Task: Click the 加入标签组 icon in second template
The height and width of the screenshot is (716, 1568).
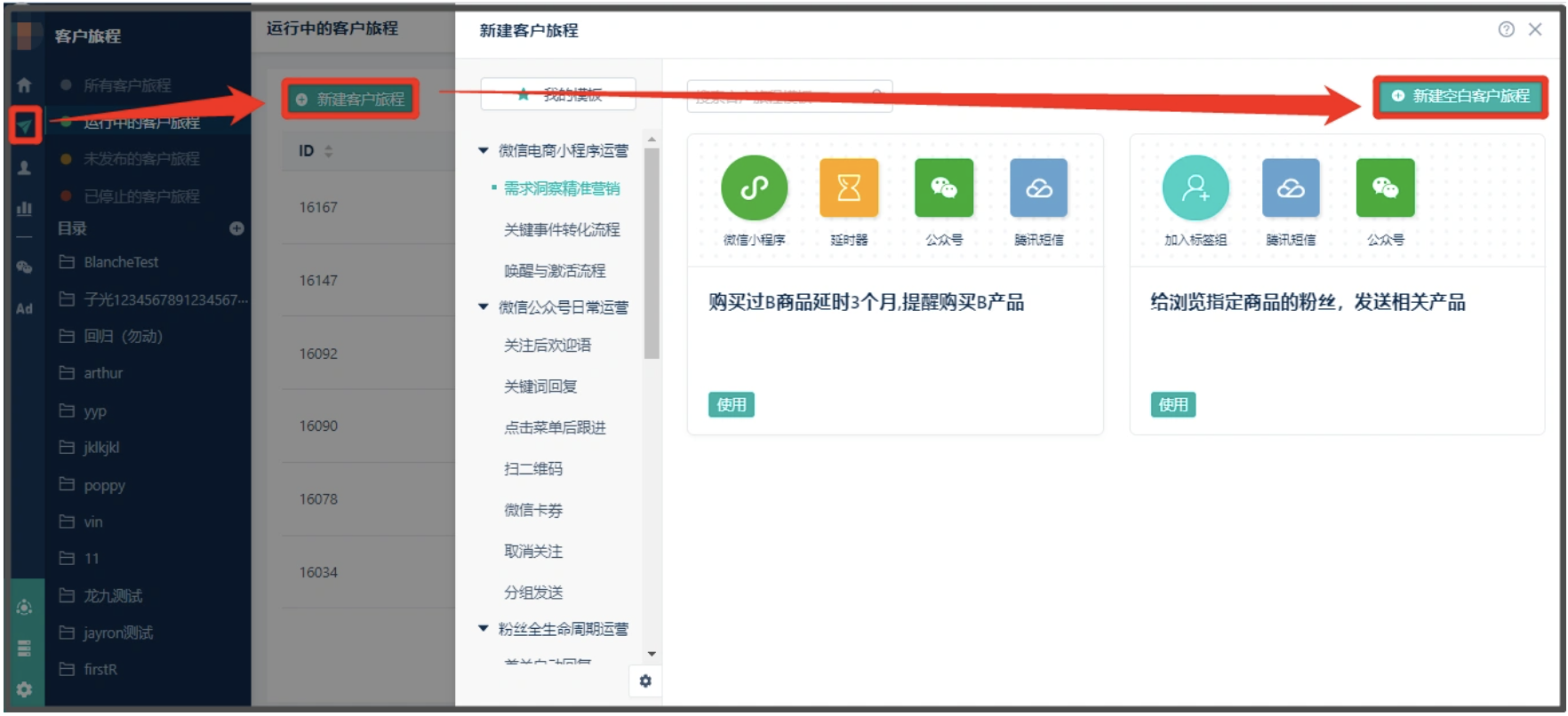Action: coord(1196,187)
